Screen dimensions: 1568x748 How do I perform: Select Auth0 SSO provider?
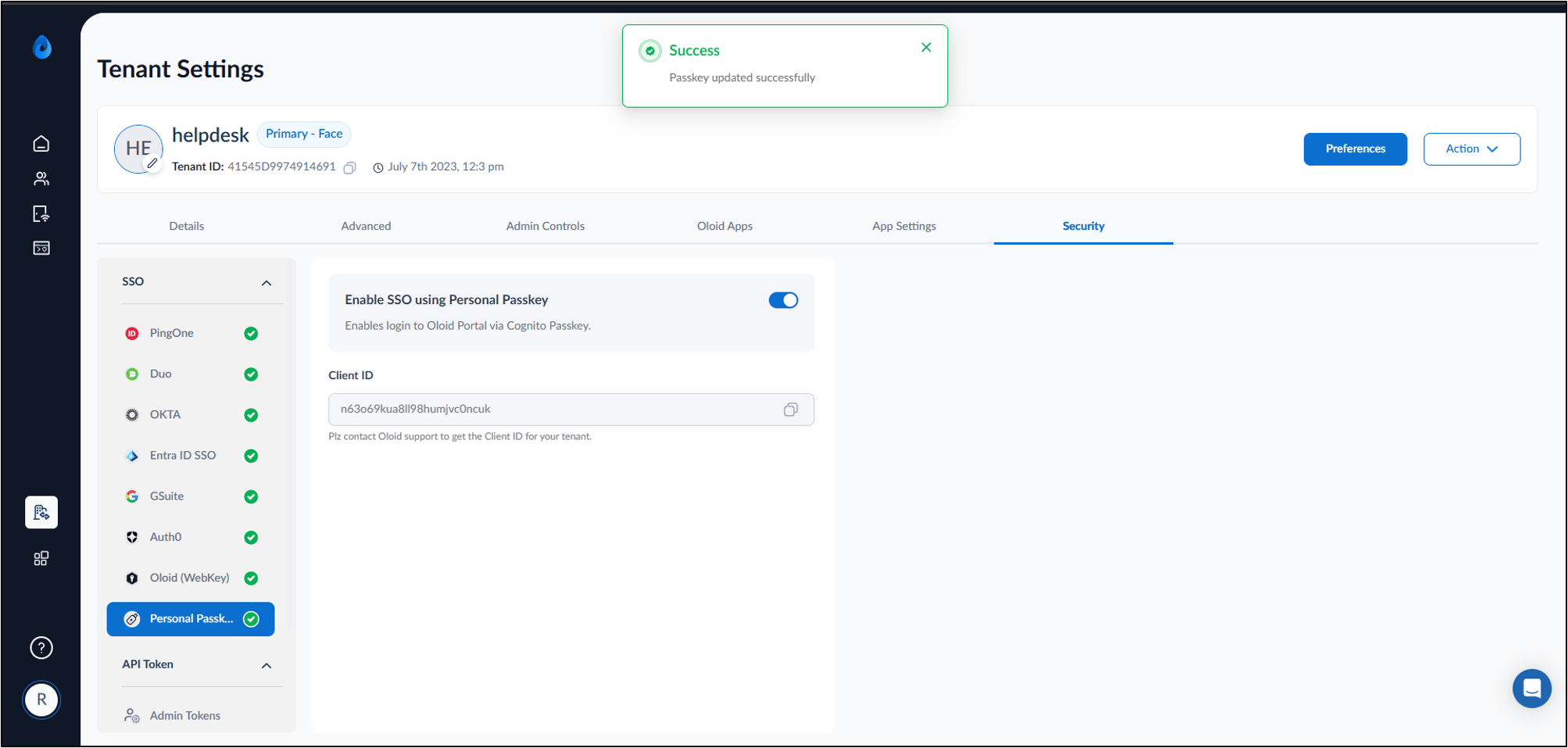(x=191, y=537)
